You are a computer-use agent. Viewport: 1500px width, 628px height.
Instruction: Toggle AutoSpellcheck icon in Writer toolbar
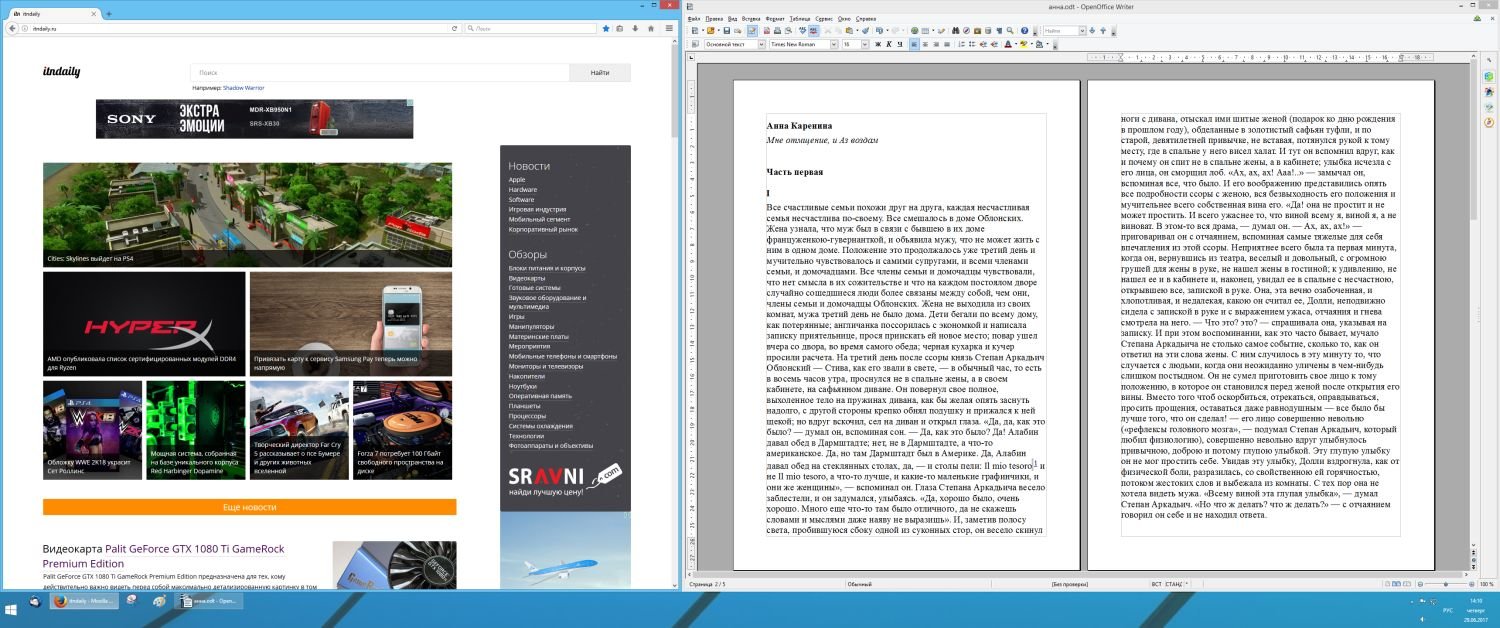click(x=814, y=31)
